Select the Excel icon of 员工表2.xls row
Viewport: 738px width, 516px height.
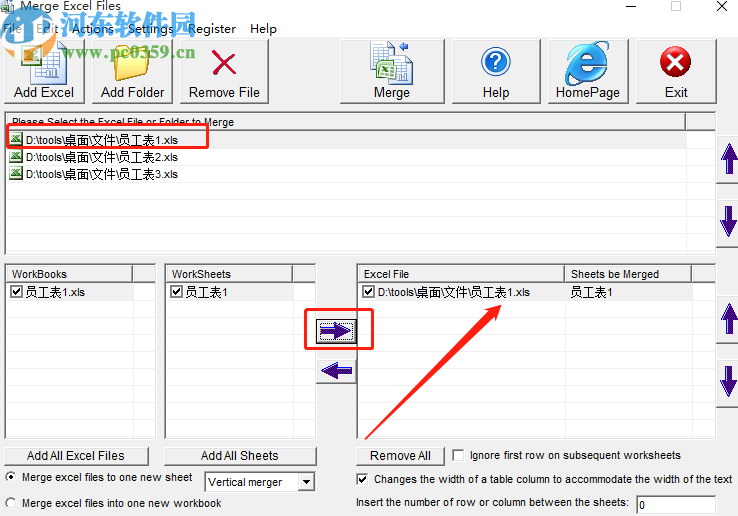tap(16, 156)
